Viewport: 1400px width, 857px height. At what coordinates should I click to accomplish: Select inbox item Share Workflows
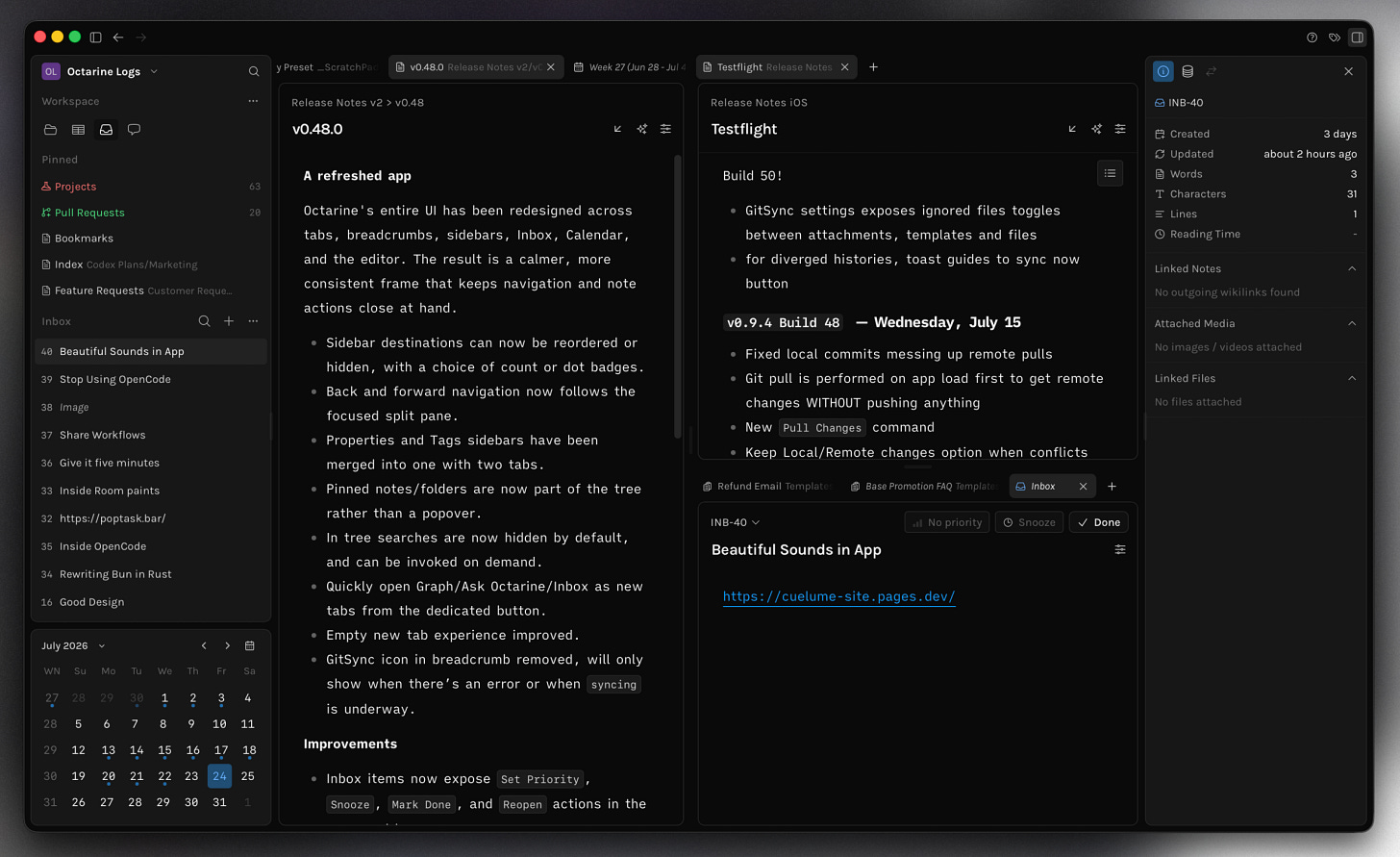point(151,435)
